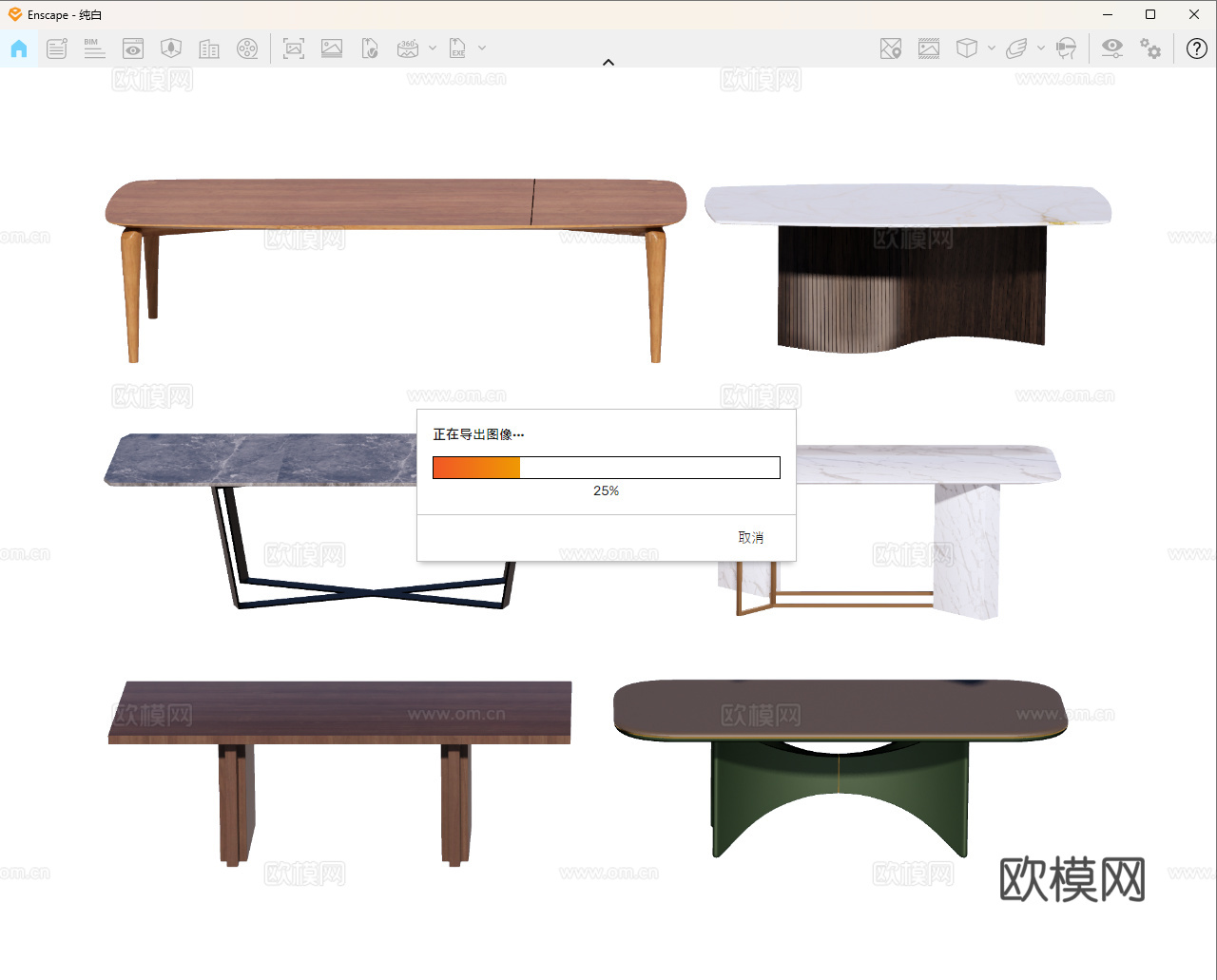This screenshot has height=980, width=1217.
Task: Click the 25% progress text
Action: [x=607, y=491]
